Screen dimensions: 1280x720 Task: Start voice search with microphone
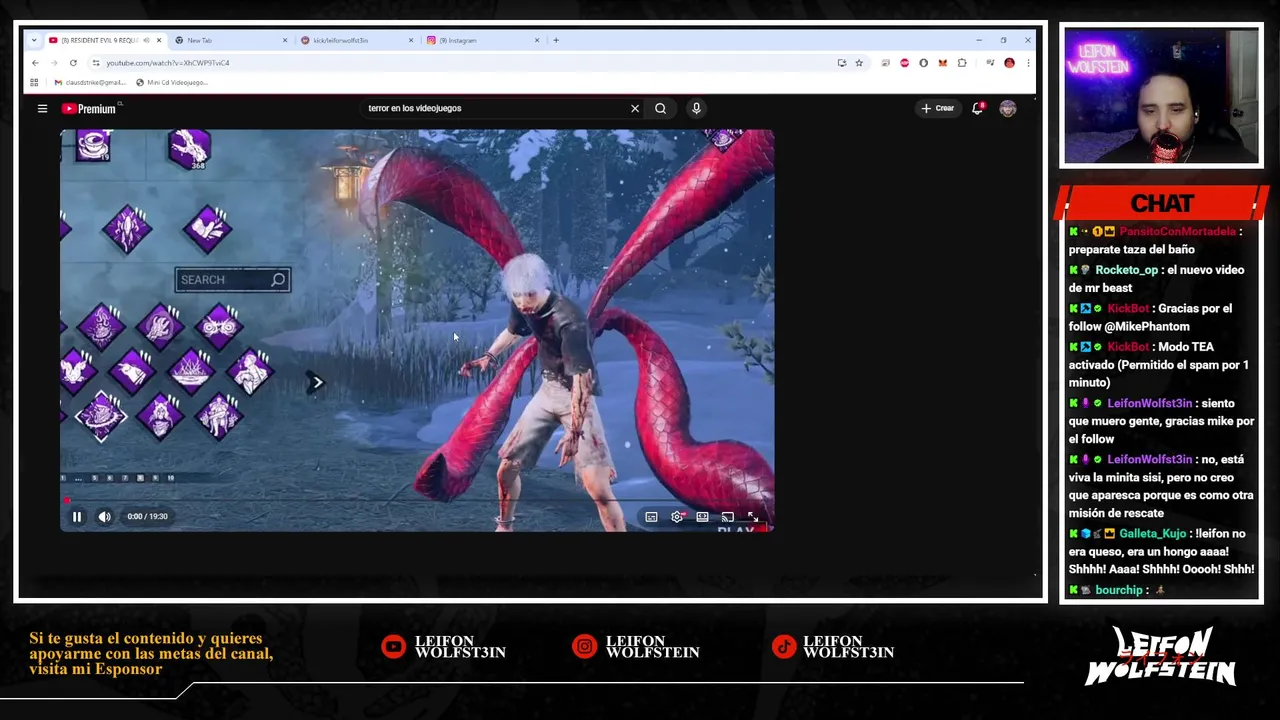tap(696, 108)
